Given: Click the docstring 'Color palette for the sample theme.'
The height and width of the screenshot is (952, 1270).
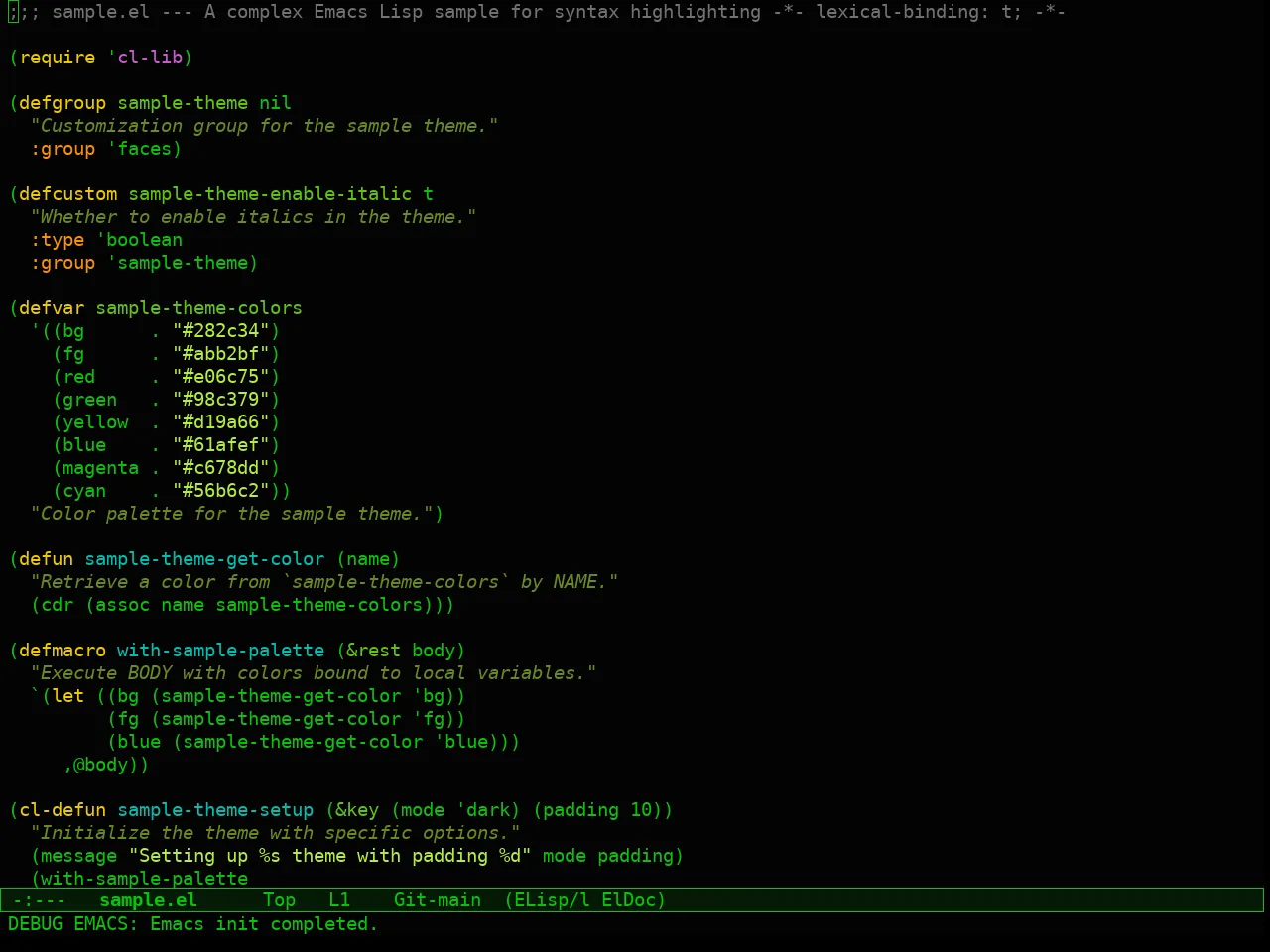Looking at the screenshot, I should tap(231, 514).
